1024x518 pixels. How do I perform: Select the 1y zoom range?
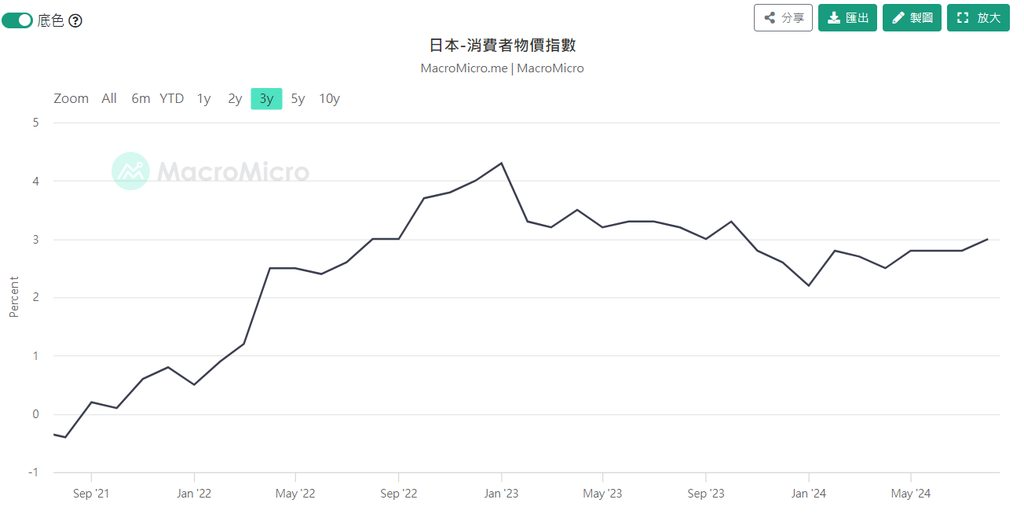click(x=204, y=98)
